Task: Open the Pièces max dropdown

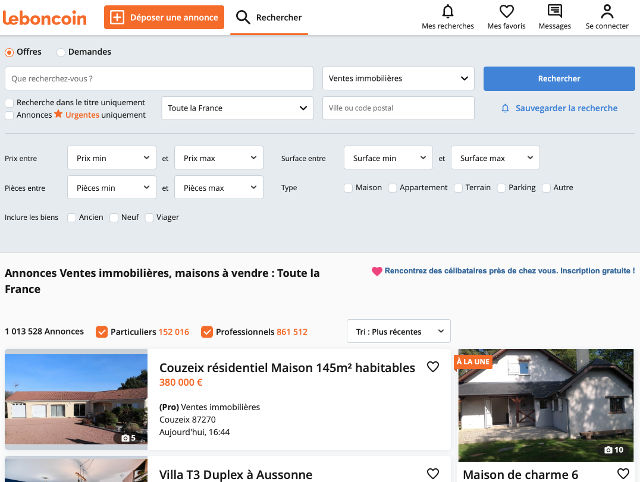Action: 219,188
